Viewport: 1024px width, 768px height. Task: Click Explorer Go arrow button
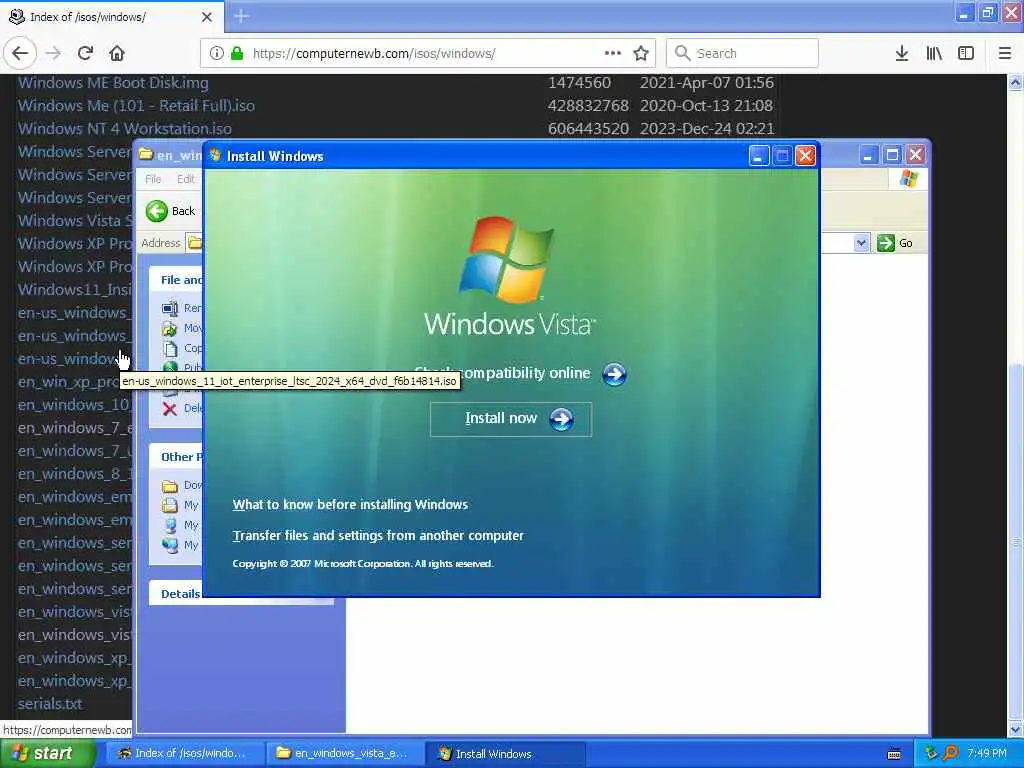886,243
